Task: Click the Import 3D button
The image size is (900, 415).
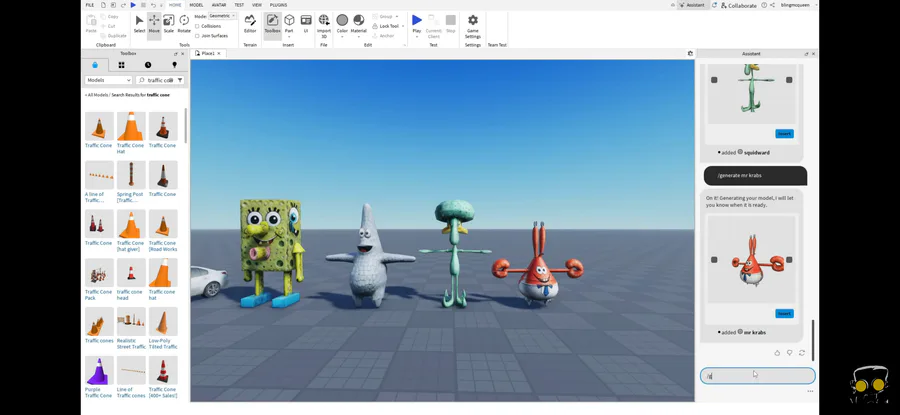Action: [x=324, y=26]
